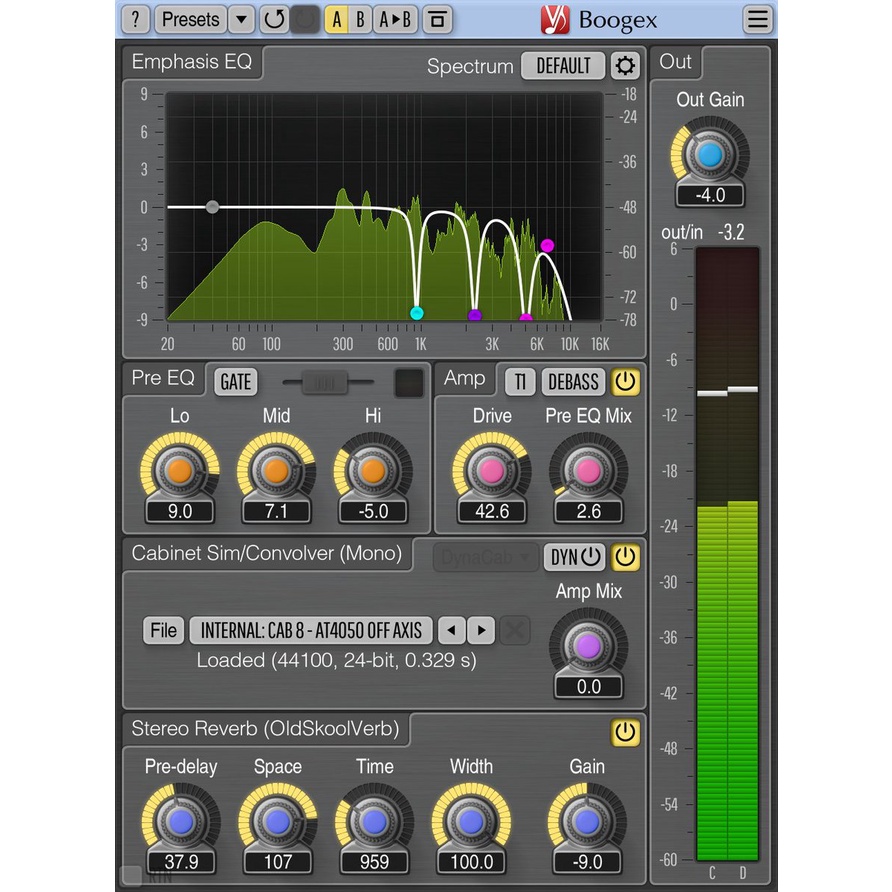
Task: Click the undo arrow icon
Action: [273, 19]
